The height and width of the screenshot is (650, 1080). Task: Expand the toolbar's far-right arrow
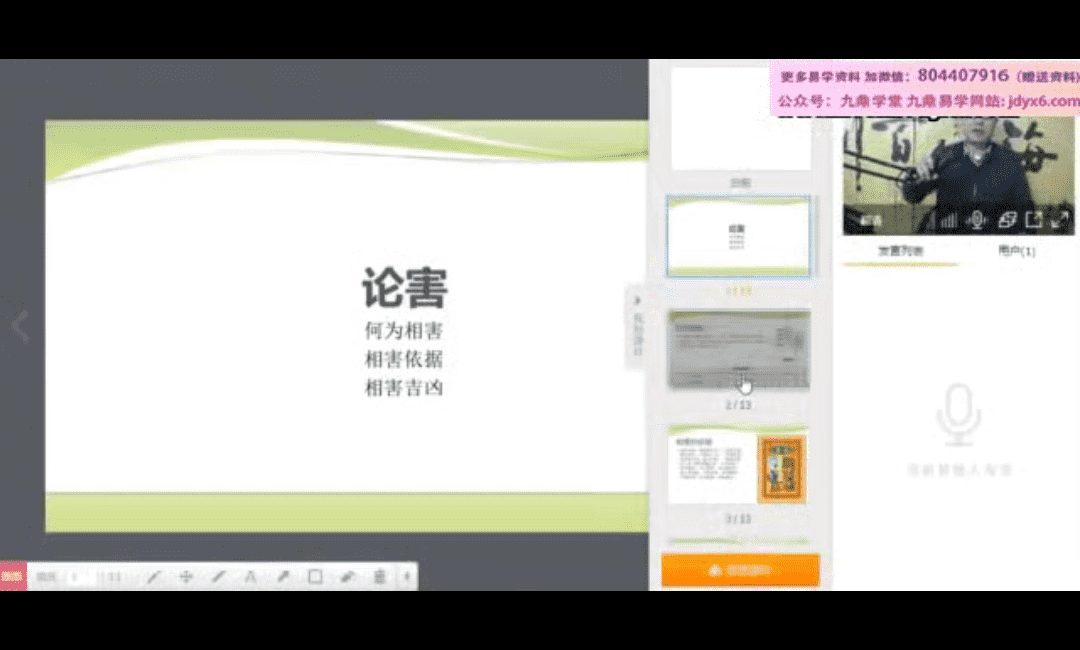(x=407, y=577)
